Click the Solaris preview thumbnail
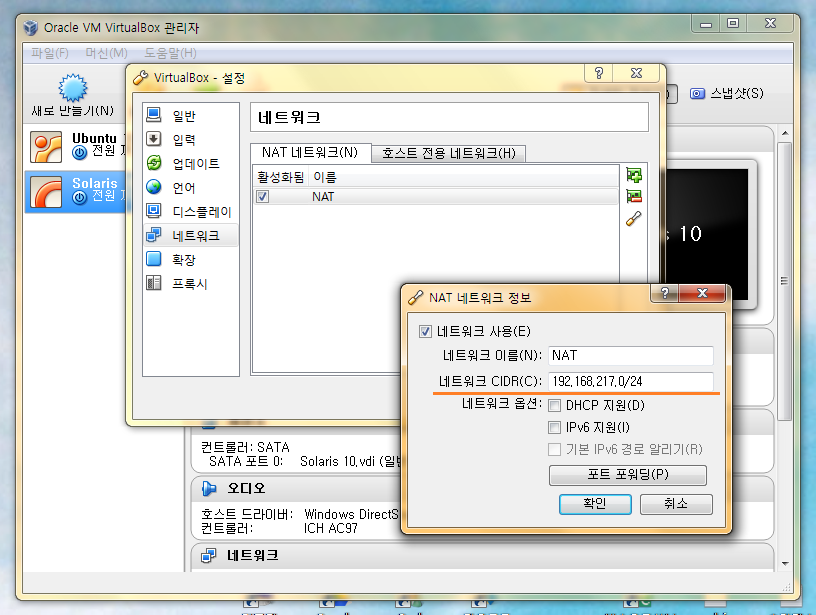This screenshot has height=615, width=816. point(707,234)
